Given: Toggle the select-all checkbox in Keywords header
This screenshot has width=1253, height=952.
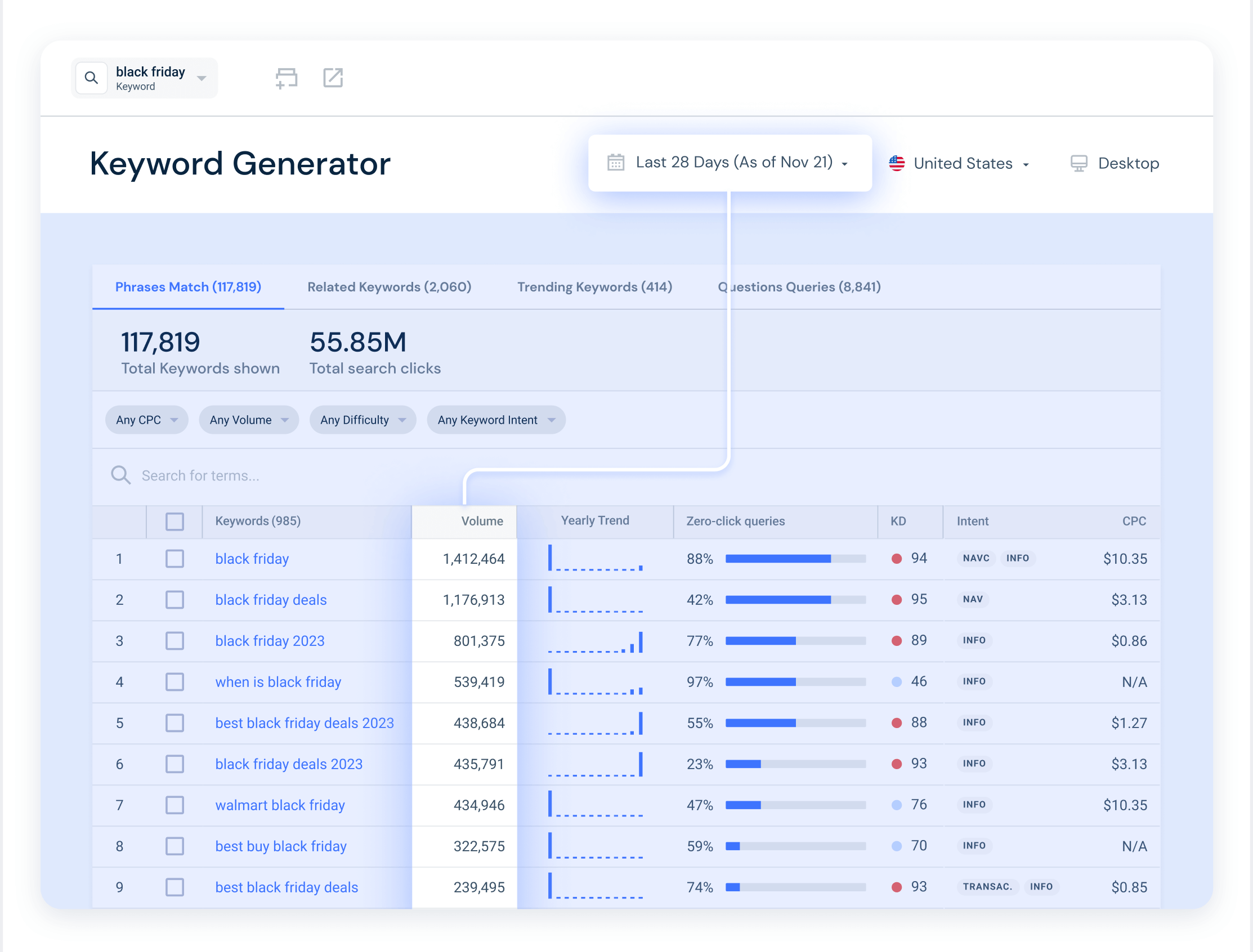Looking at the screenshot, I should (174, 522).
